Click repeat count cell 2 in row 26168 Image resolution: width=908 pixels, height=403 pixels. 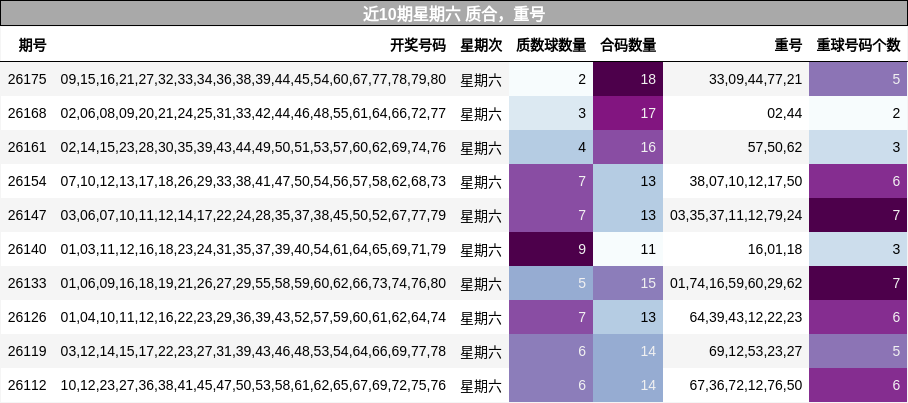tap(859, 113)
